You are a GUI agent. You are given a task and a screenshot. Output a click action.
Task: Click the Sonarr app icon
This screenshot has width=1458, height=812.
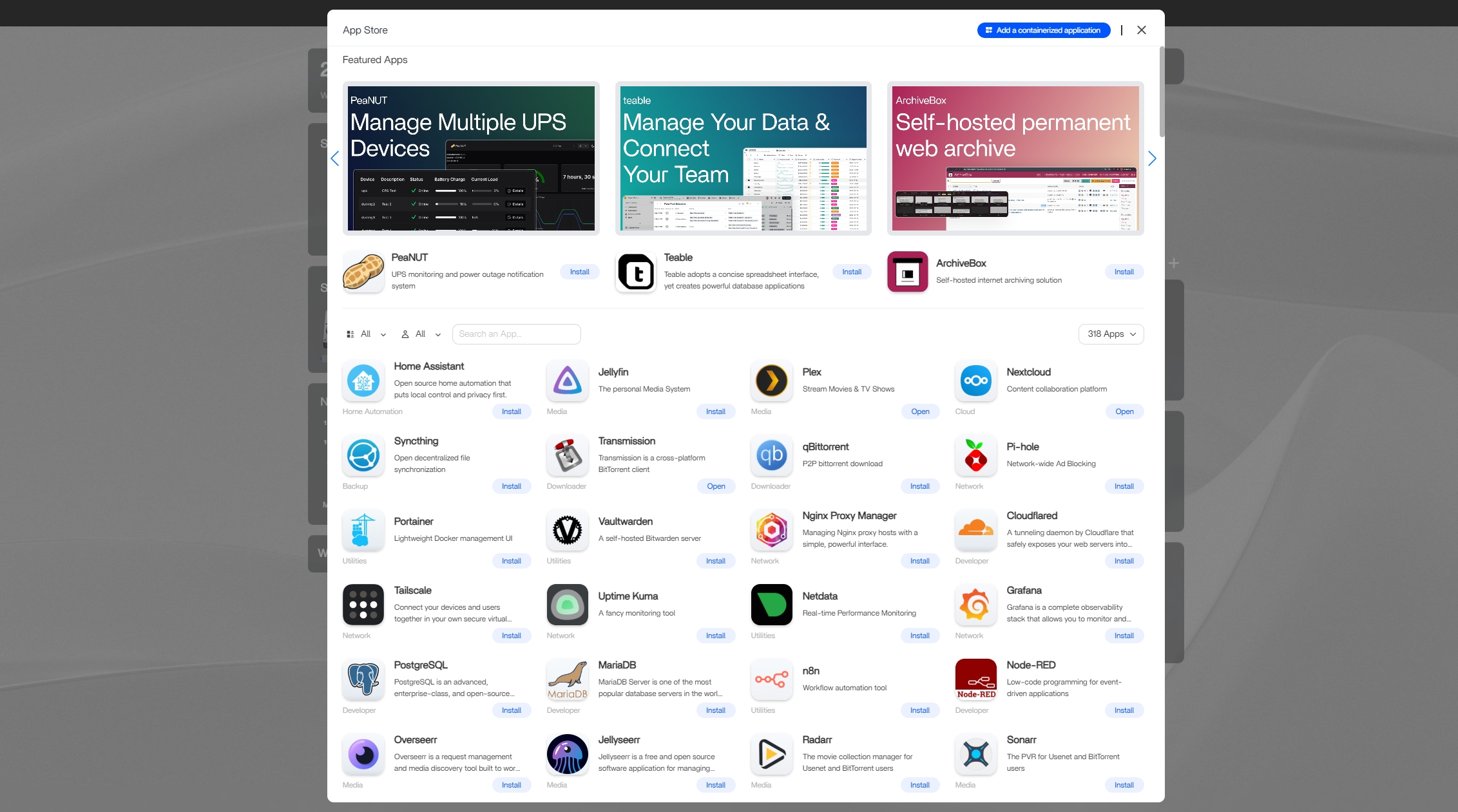976,754
